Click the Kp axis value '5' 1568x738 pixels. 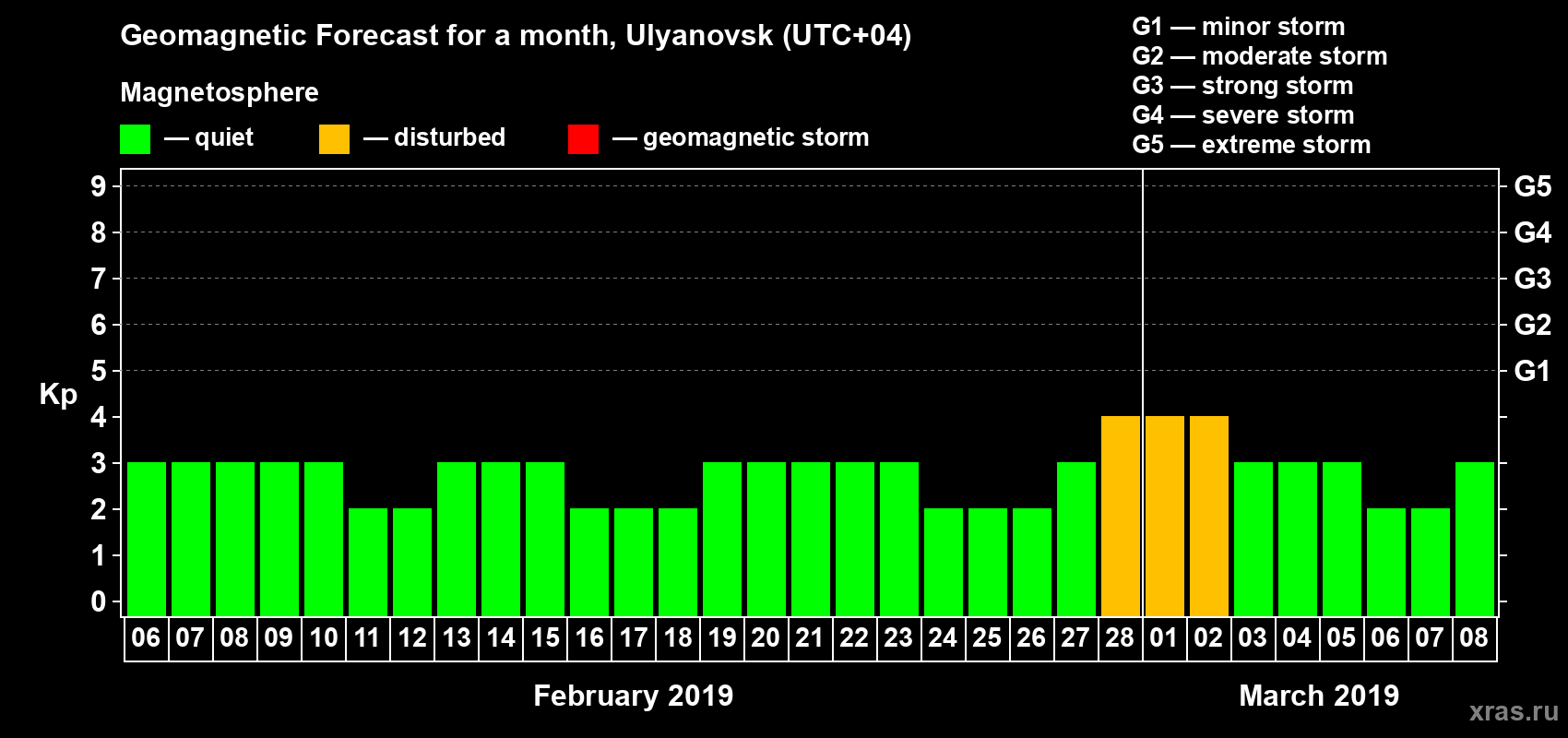pos(99,371)
